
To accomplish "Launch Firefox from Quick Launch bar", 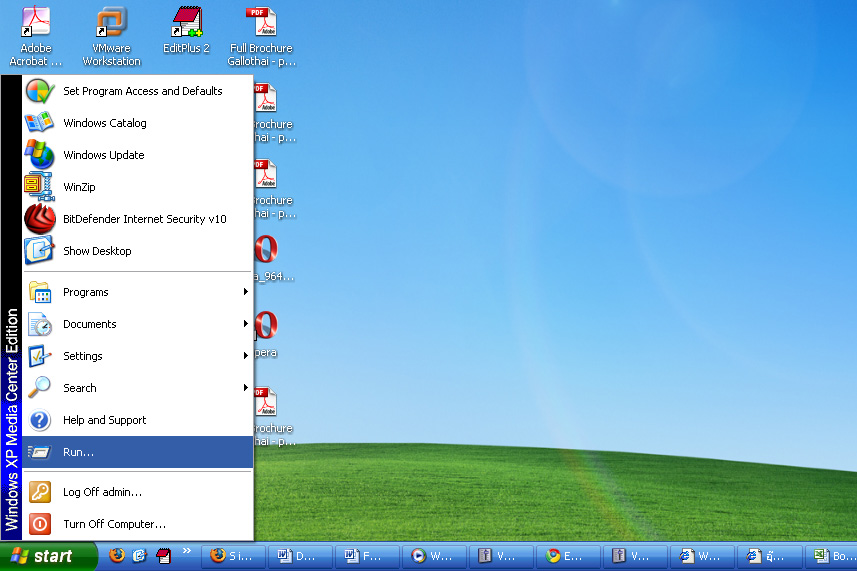I will (x=117, y=556).
